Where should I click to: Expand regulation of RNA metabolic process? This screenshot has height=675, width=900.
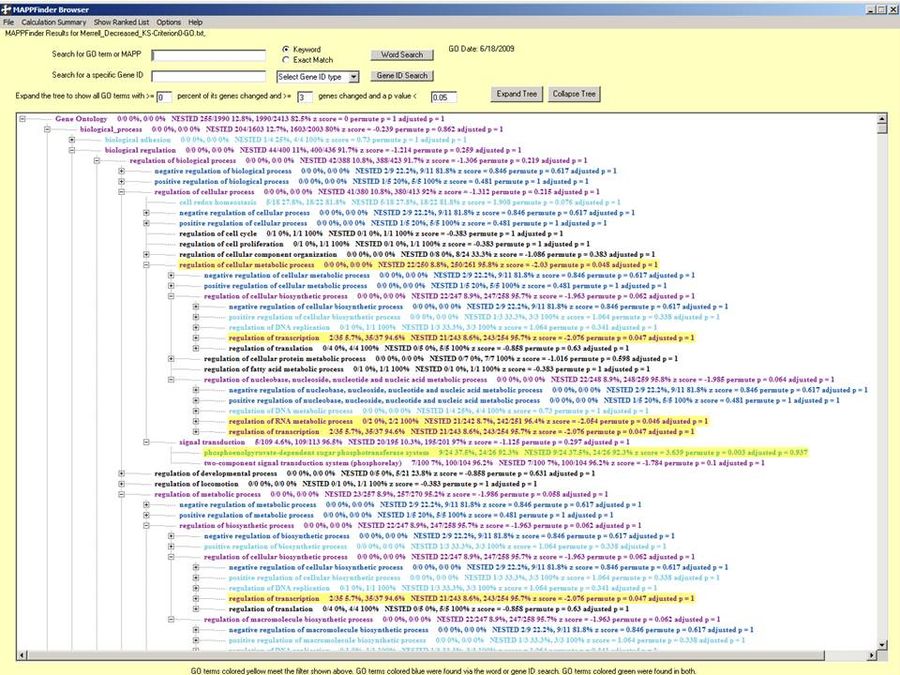click(196, 421)
